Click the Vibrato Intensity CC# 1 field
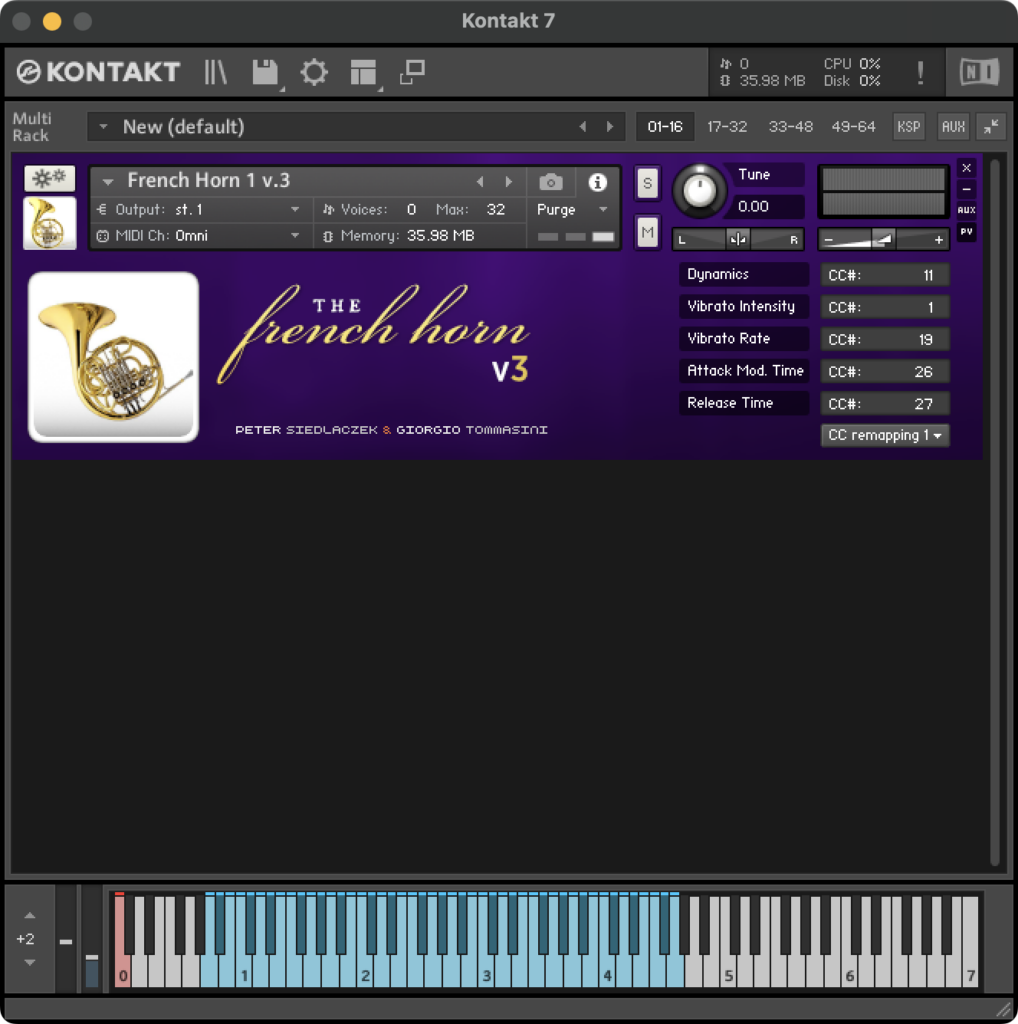Image resolution: width=1018 pixels, height=1024 pixels. coord(885,307)
